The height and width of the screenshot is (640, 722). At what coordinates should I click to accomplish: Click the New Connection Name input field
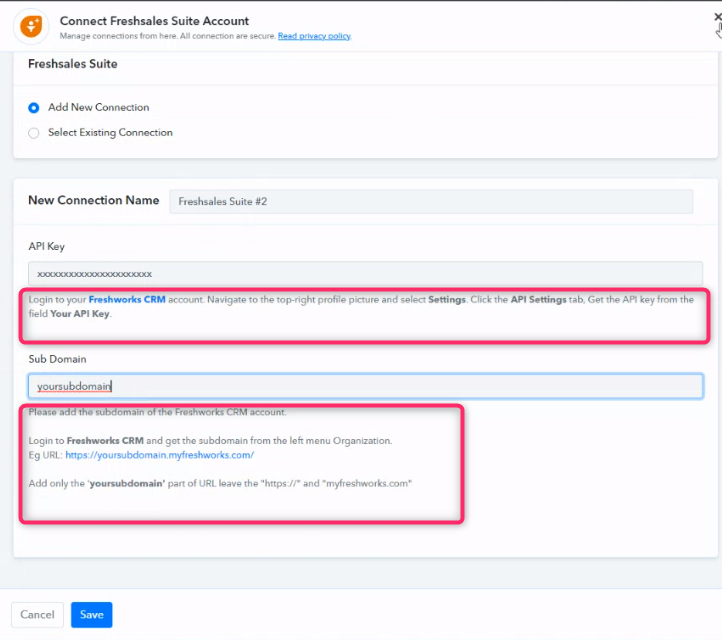431,202
